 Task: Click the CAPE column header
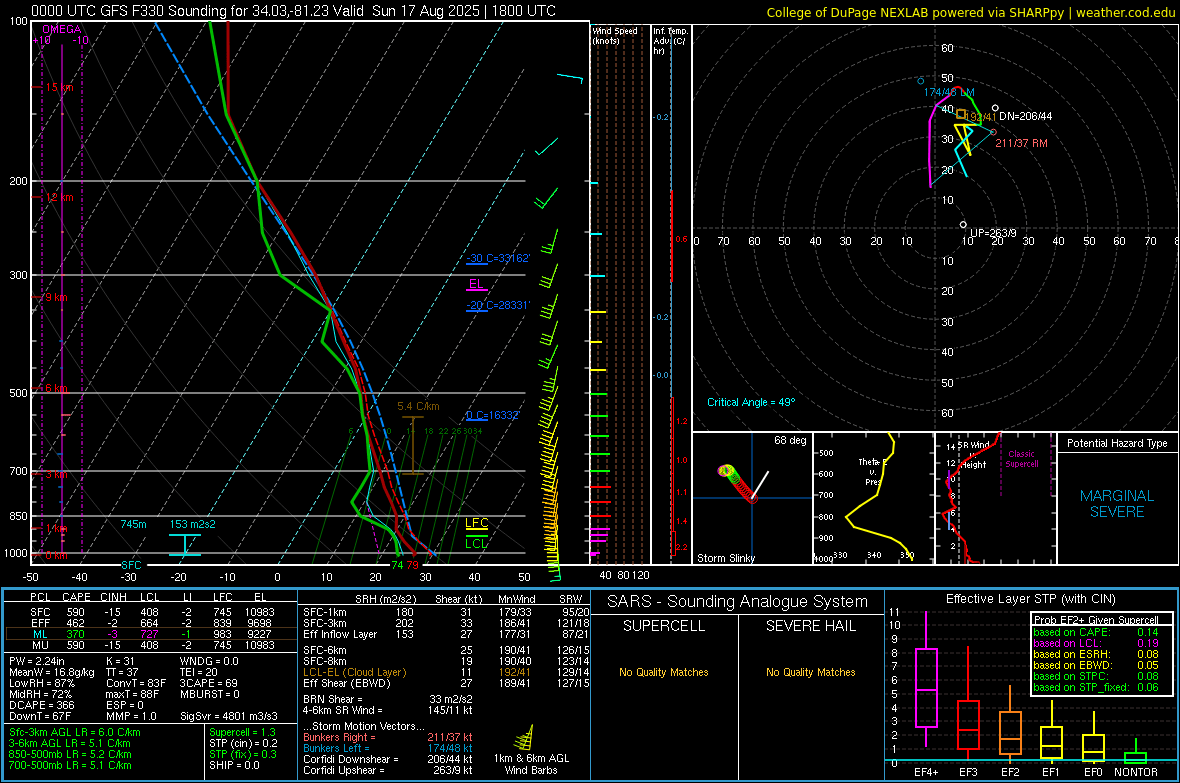76,597
